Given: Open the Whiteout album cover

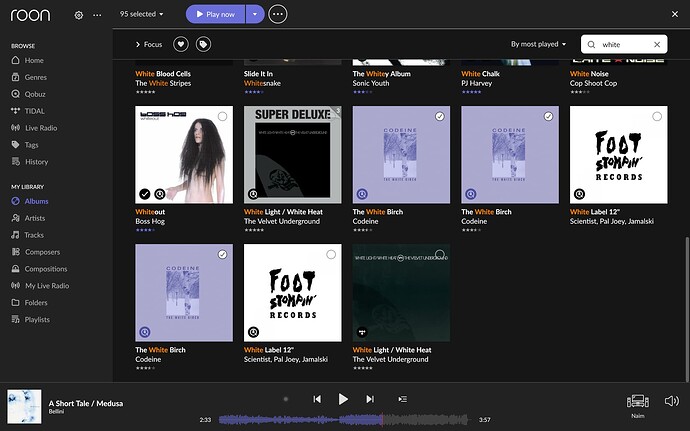Looking at the screenshot, I should (x=184, y=155).
